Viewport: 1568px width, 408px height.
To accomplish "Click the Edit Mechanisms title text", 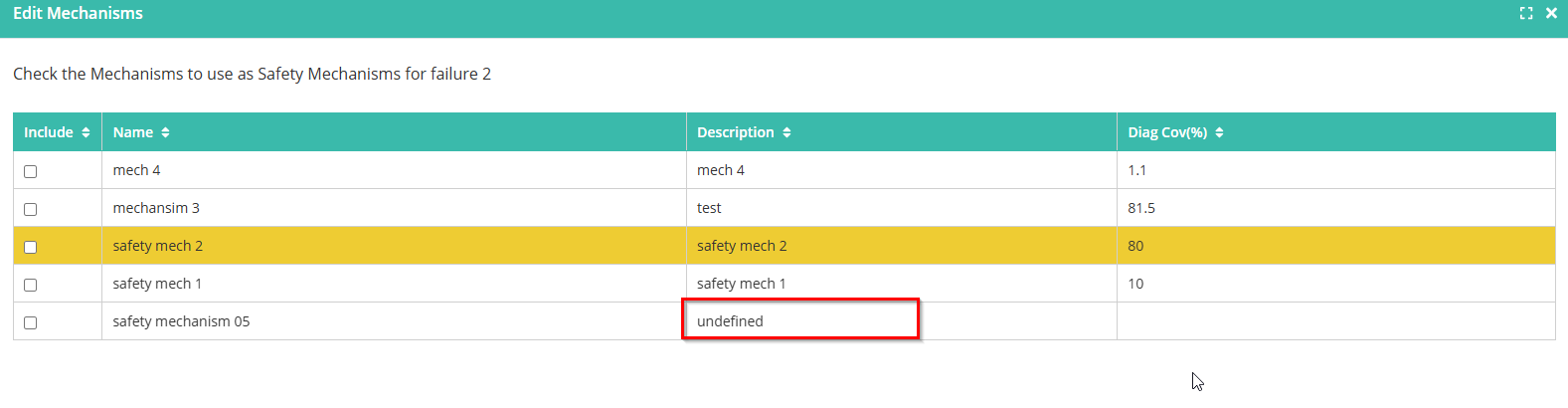I will point(78,13).
